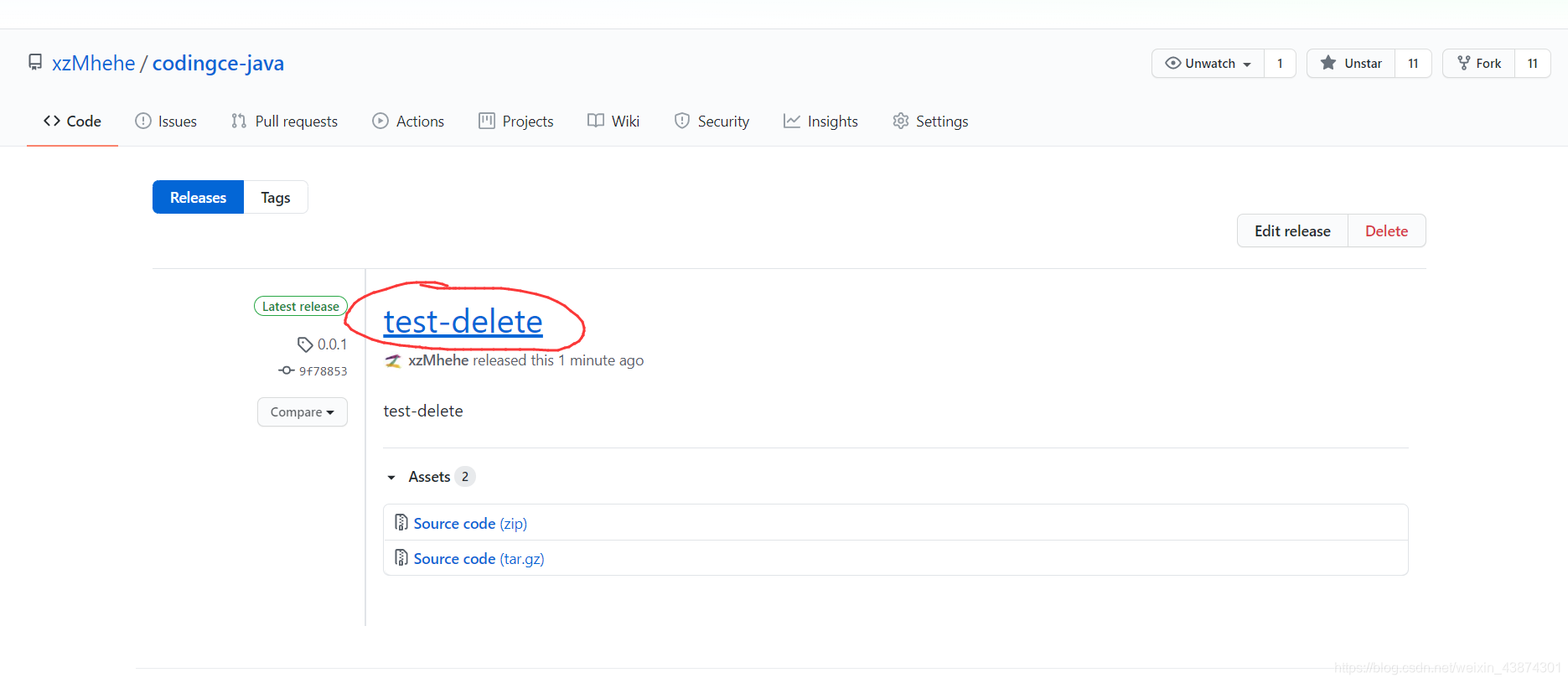Open xzMhehe author link under release title
Screen dimensions: 1568x683
click(x=438, y=360)
